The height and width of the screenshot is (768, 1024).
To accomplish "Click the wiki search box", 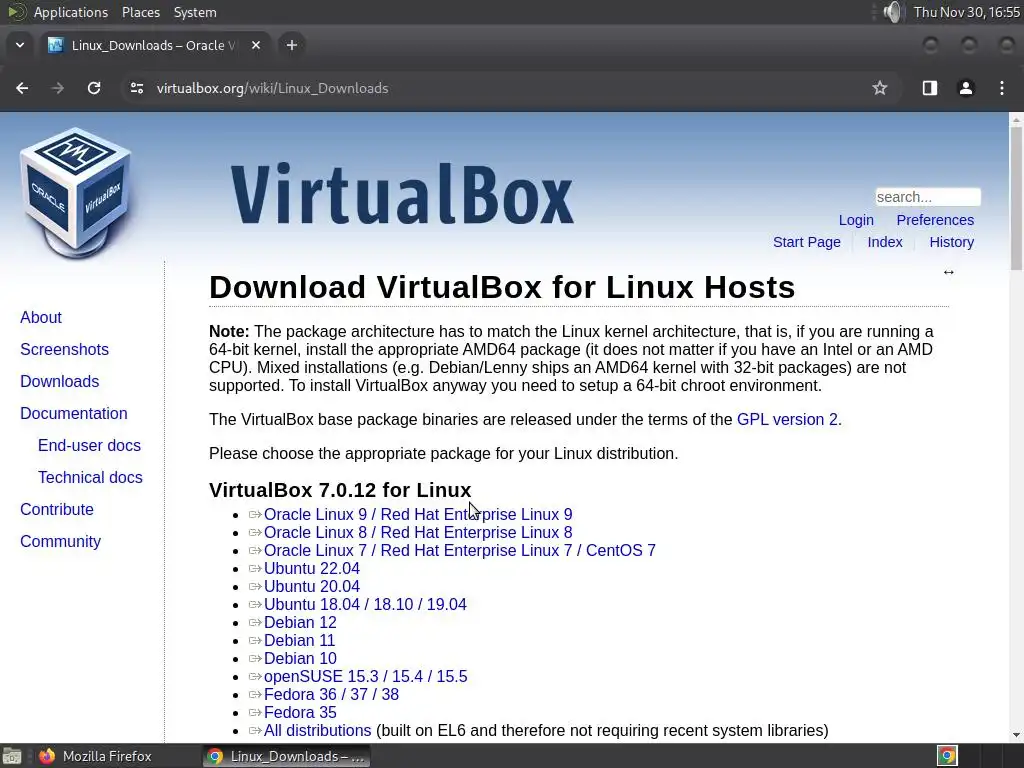I will (x=928, y=197).
